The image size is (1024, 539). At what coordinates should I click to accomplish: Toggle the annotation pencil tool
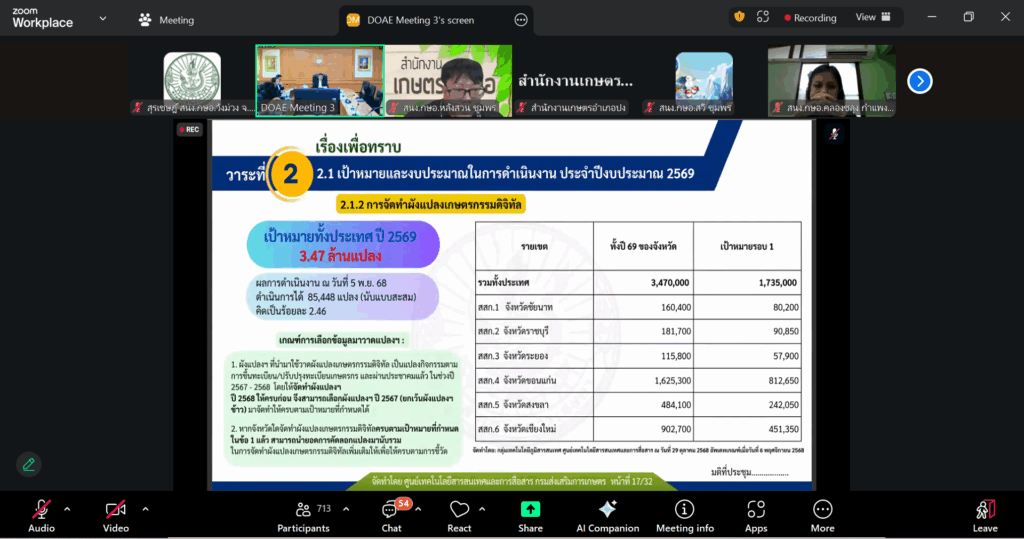pyautogui.click(x=29, y=464)
